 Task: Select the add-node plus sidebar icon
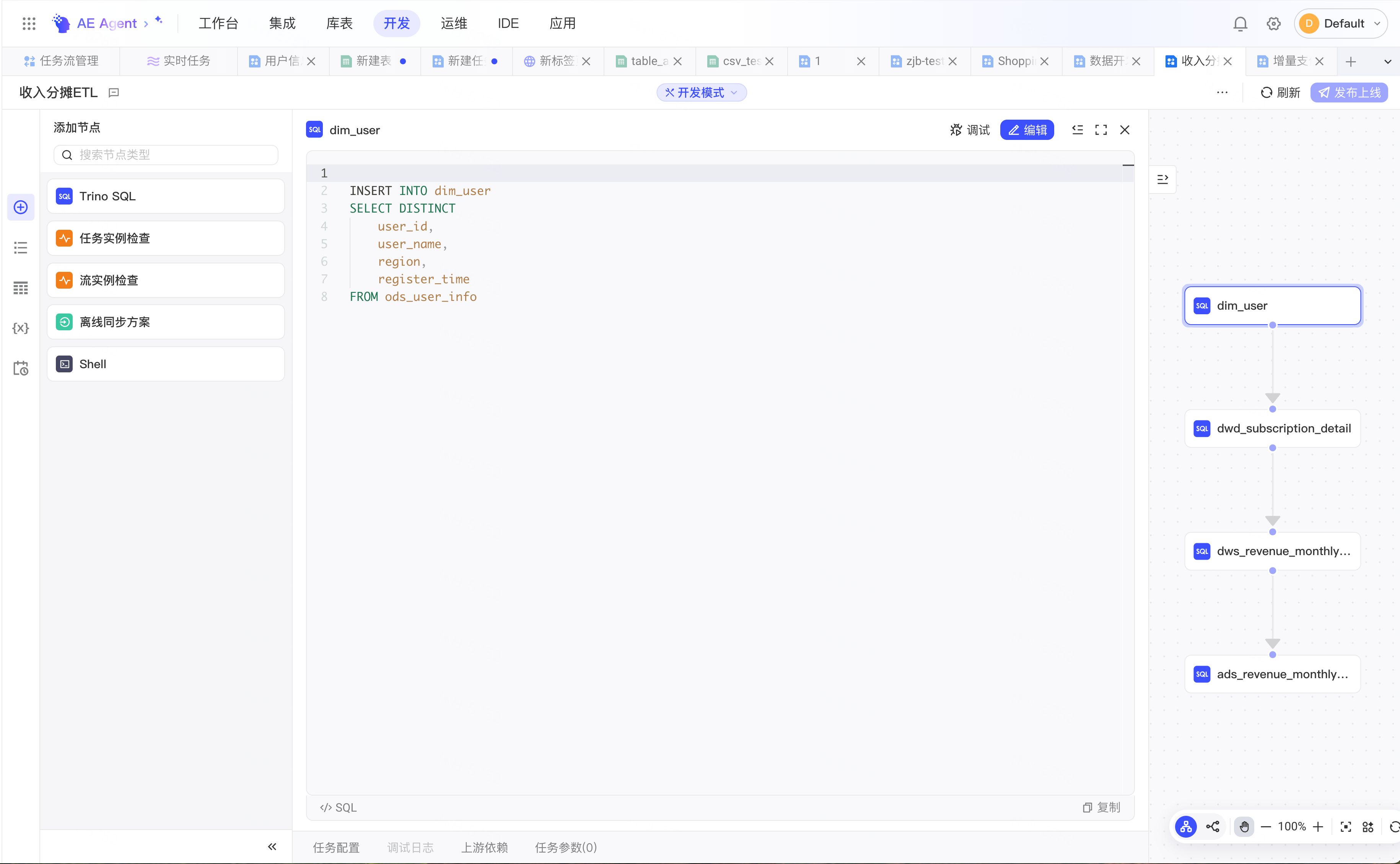pos(21,207)
